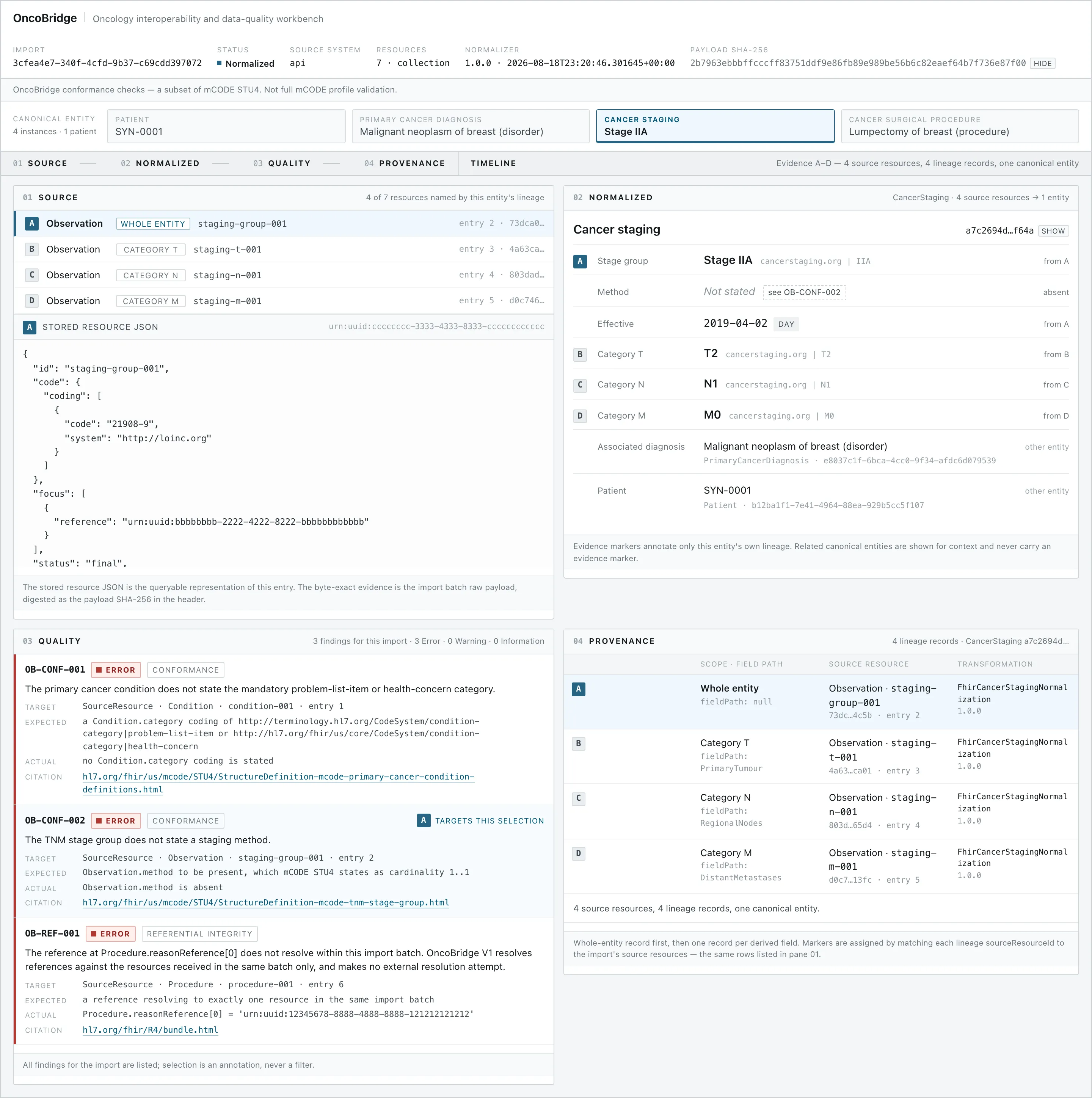The image size is (1092, 1098).
Task: Click the entry 3 · 4a63ca… hash text
Action: click(x=502, y=249)
